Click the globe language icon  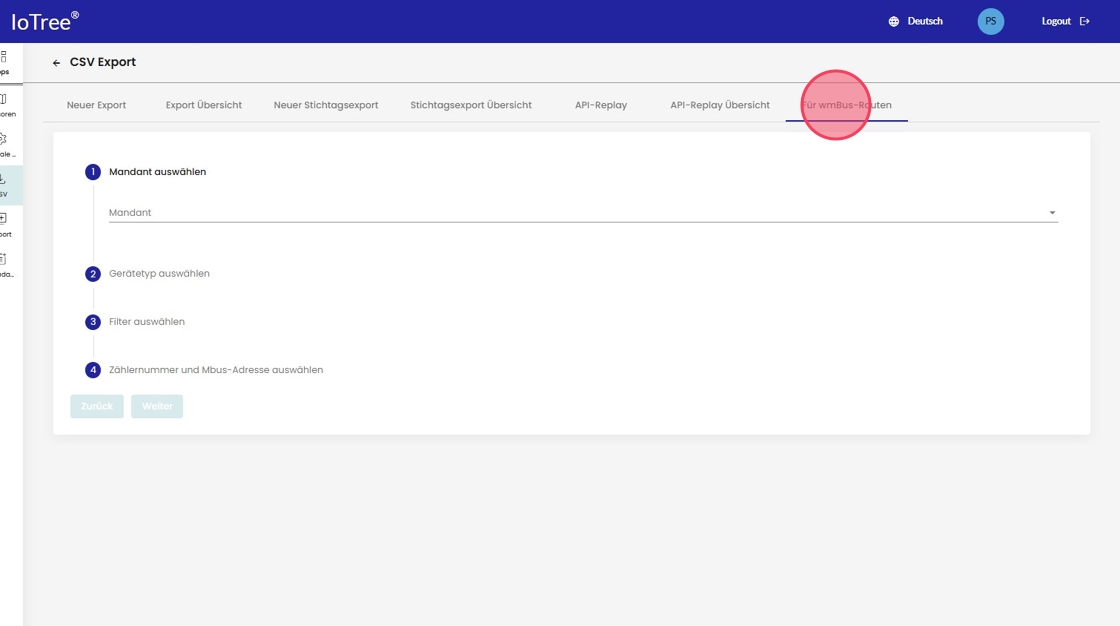click(894, 21)
